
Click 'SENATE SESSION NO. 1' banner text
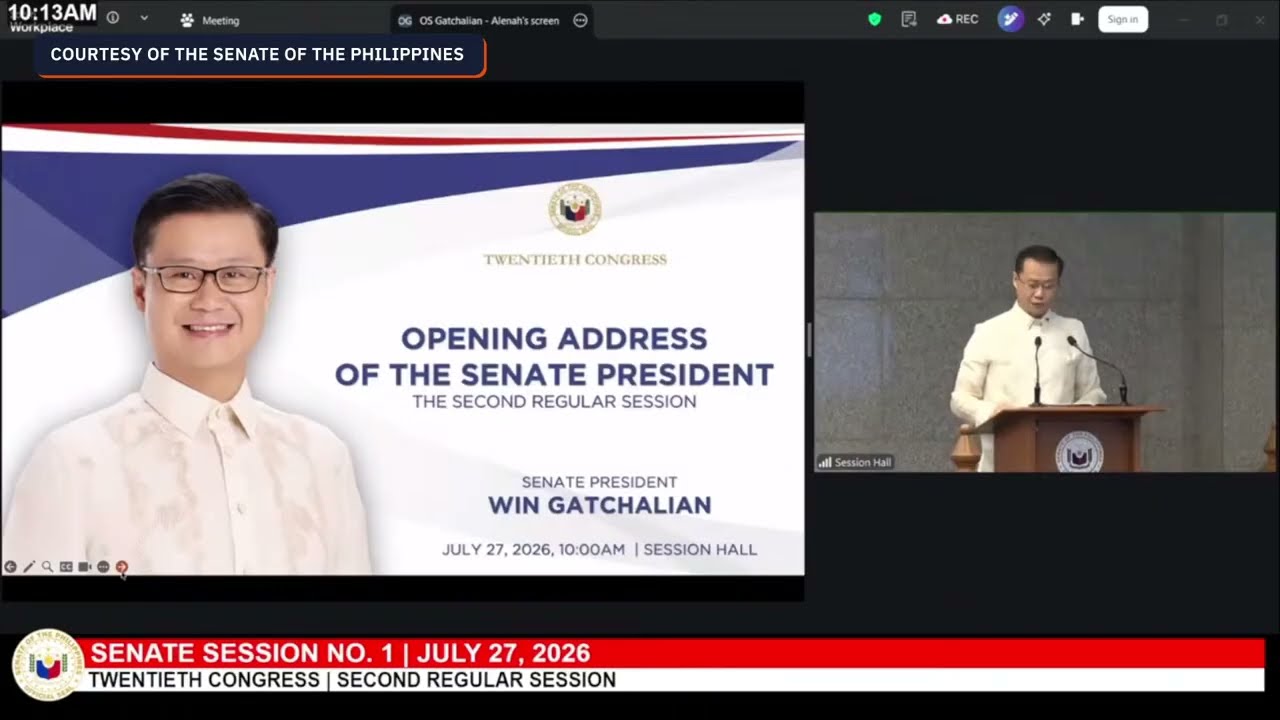(x=242, y=654)
